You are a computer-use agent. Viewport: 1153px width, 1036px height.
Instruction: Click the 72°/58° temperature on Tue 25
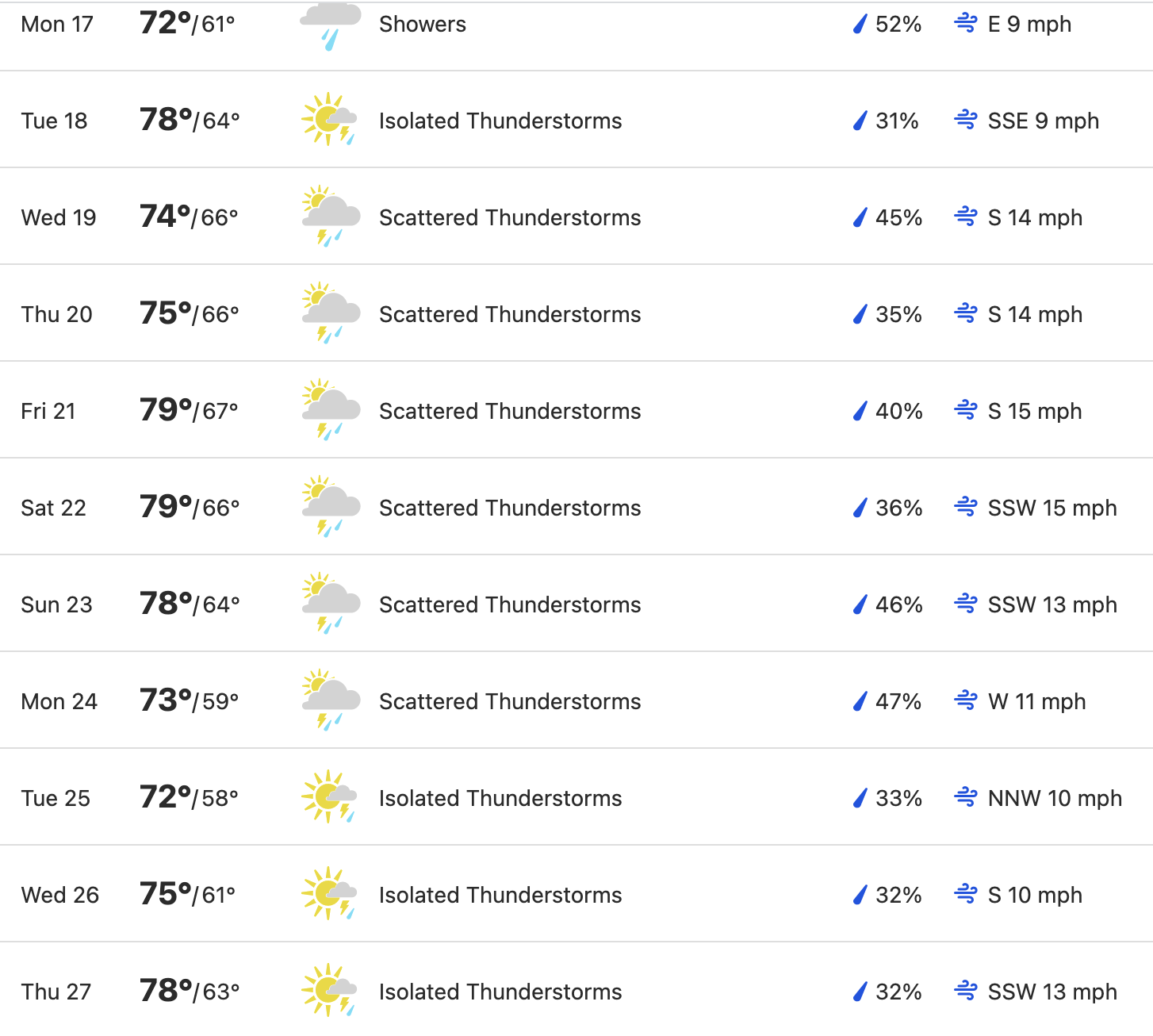[x=189, y=797]
